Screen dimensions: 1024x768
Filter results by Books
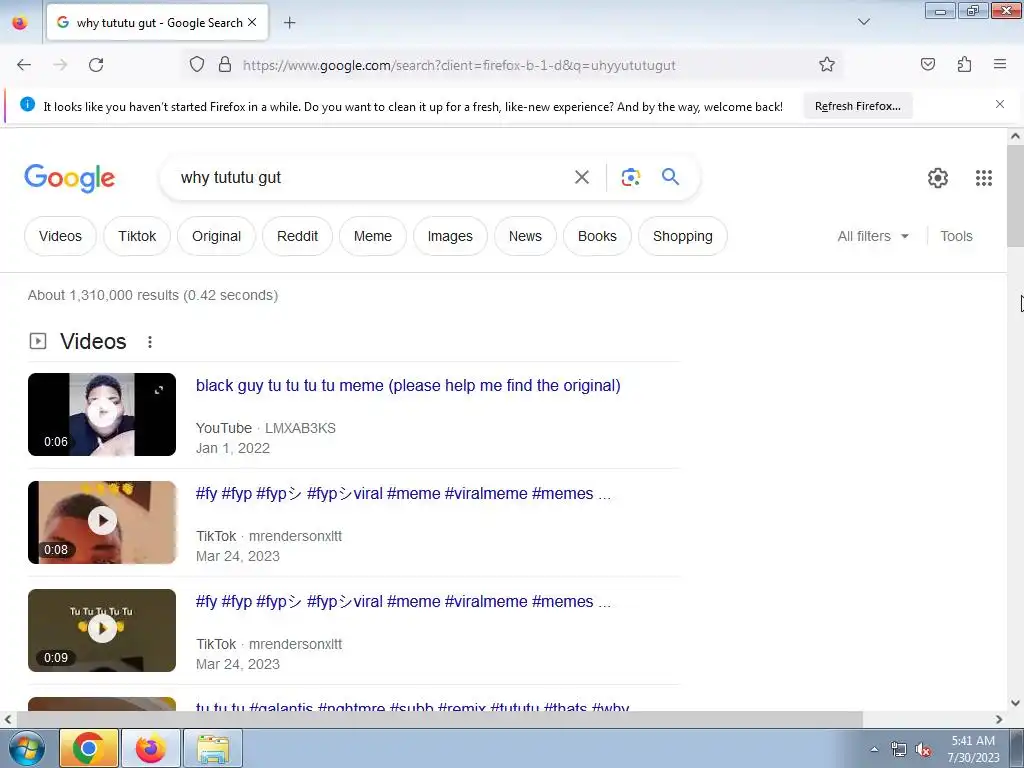(x=597, y=236)
